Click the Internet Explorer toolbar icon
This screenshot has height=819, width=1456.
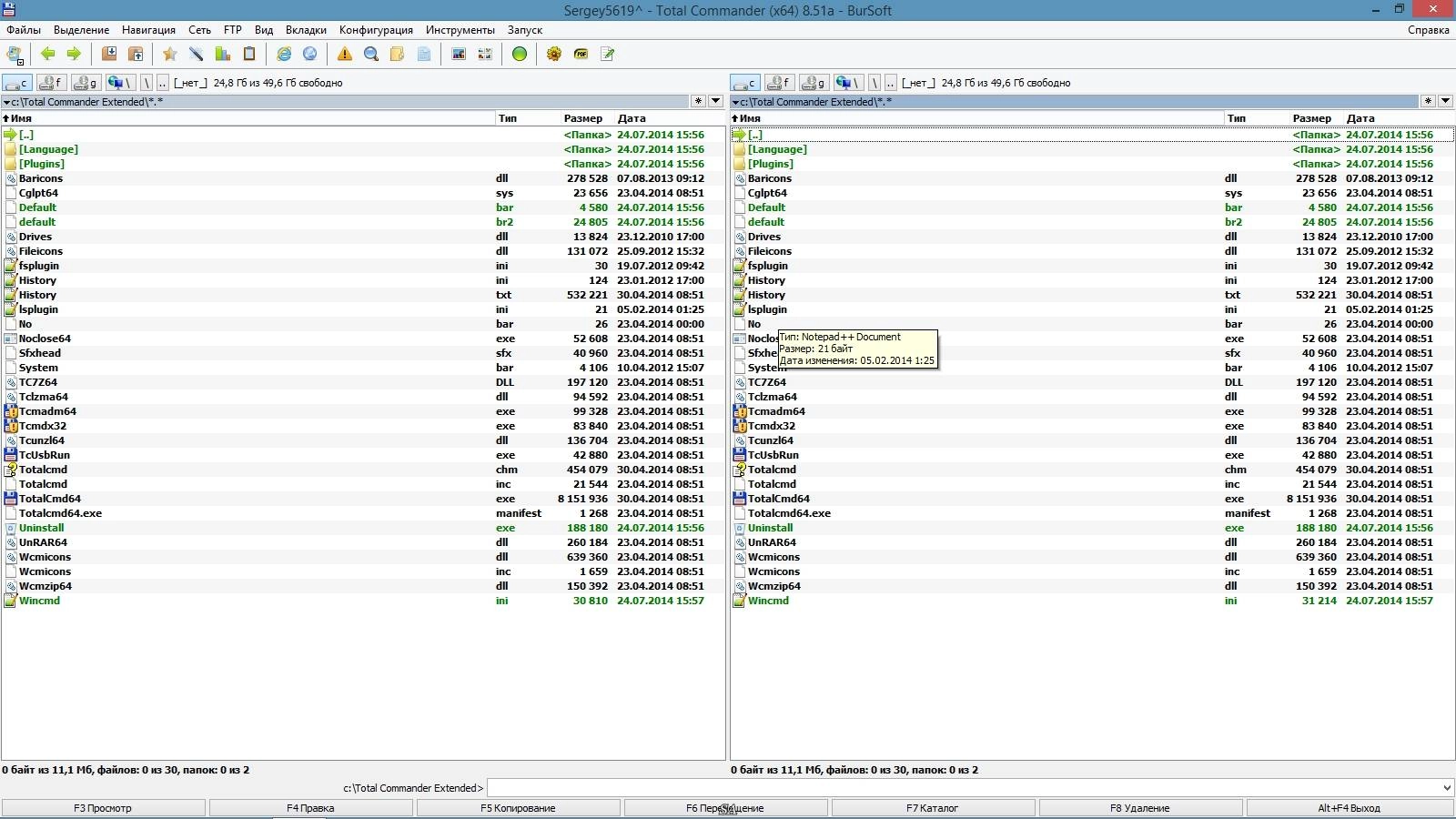click(284, 54)
